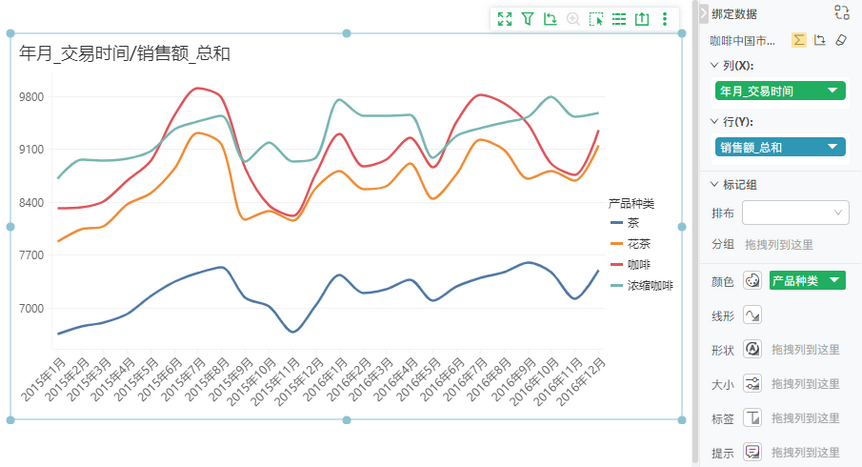Show the data list view icon

pos(619,19)
